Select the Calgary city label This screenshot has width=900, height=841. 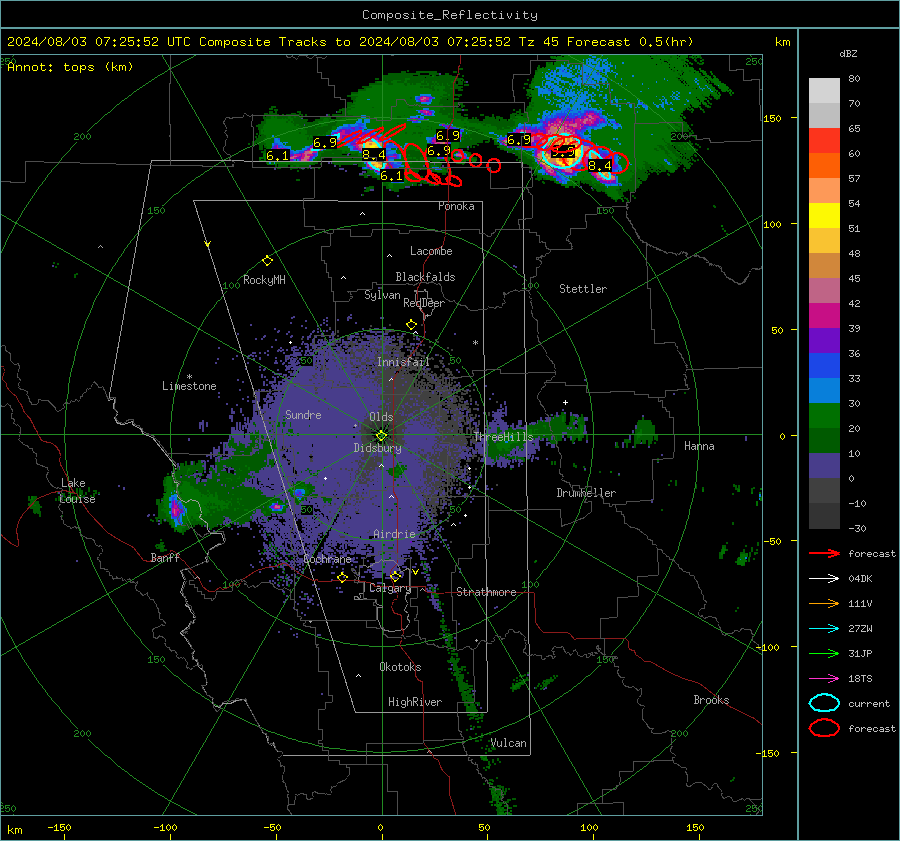(390, 588)
